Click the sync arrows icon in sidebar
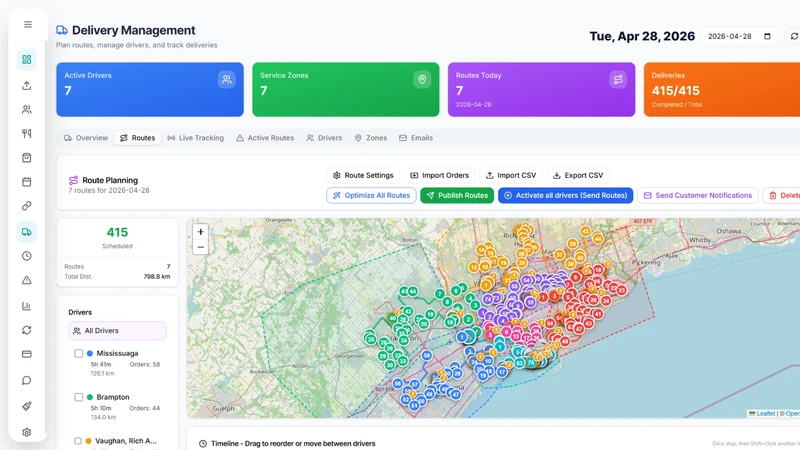 (27, 330)
